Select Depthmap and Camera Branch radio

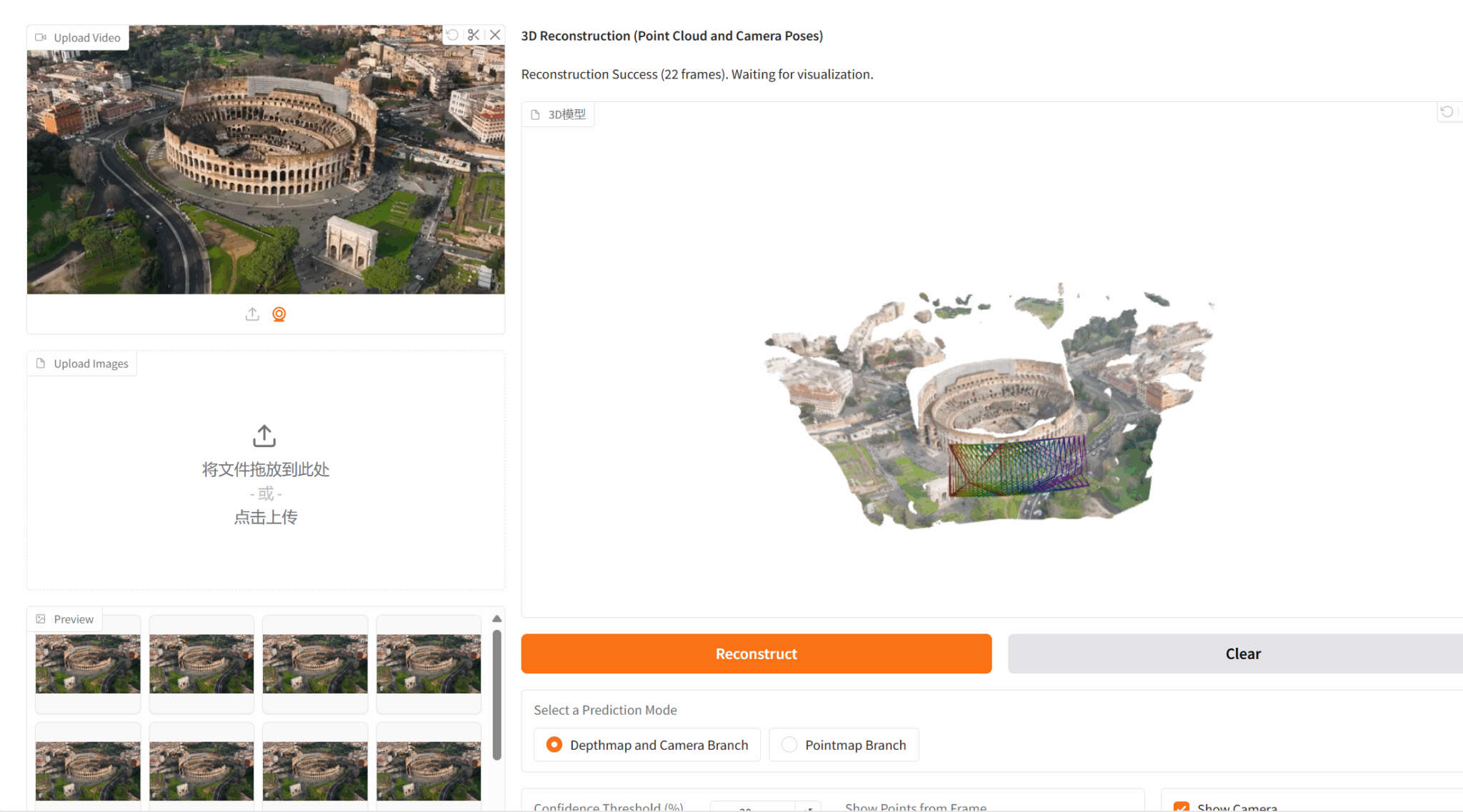point(554,745)
